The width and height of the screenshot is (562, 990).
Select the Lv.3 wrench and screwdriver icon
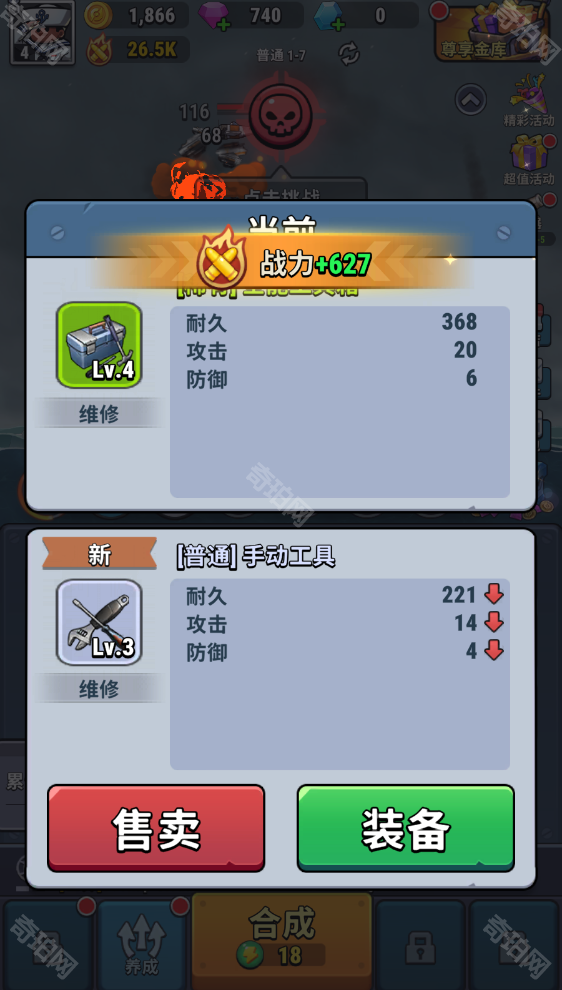(x=99, y=622)
